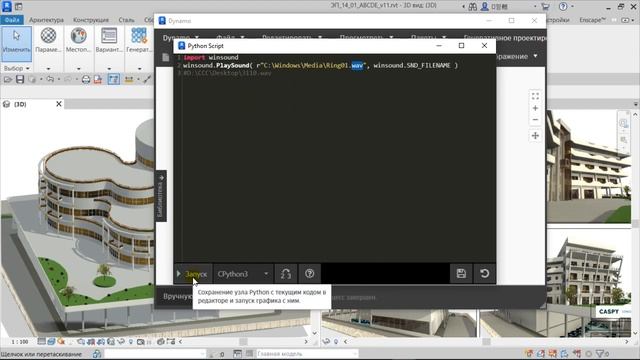
Task: Click 'winsound.SND_FILENAME' in the code
Action: click(411, 65)
